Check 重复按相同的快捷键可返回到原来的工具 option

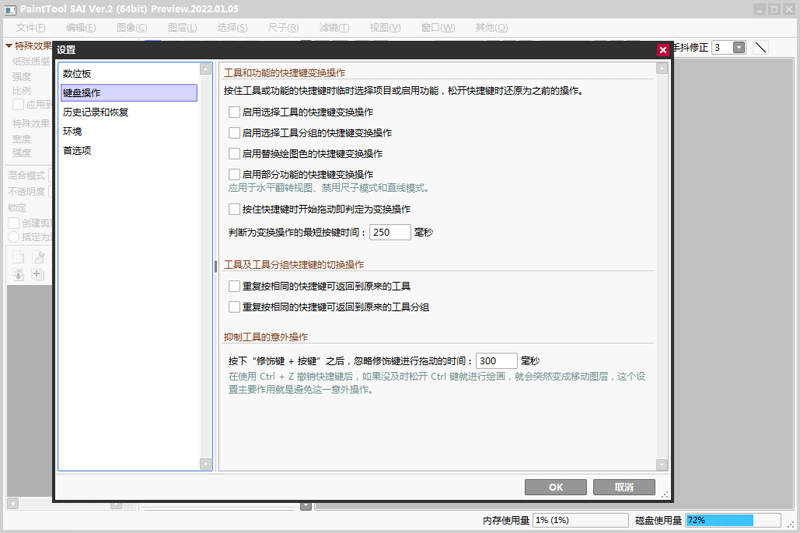(234, 286)
